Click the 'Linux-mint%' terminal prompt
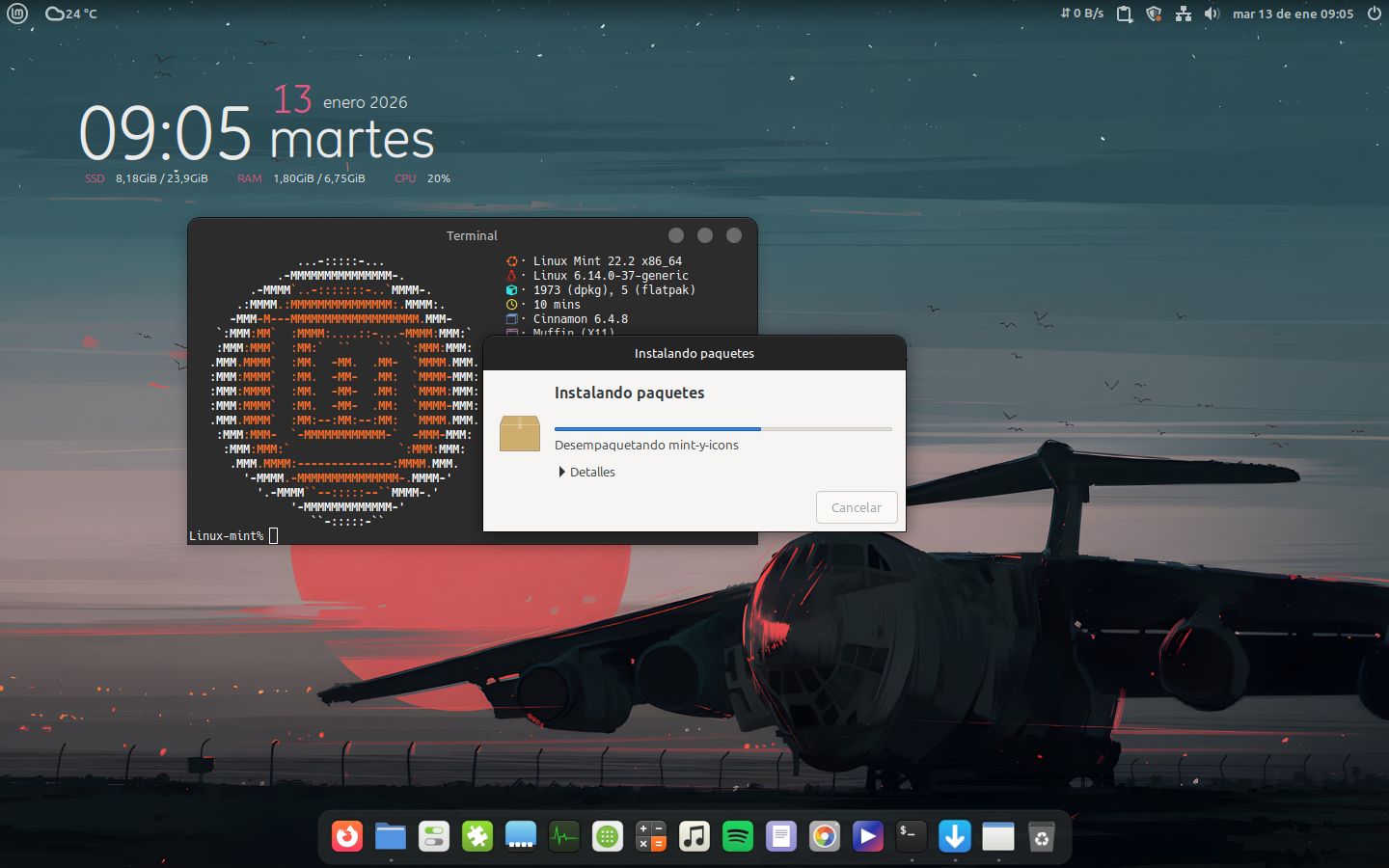This screenshot has width=1389, height=868. coord(227,535)
